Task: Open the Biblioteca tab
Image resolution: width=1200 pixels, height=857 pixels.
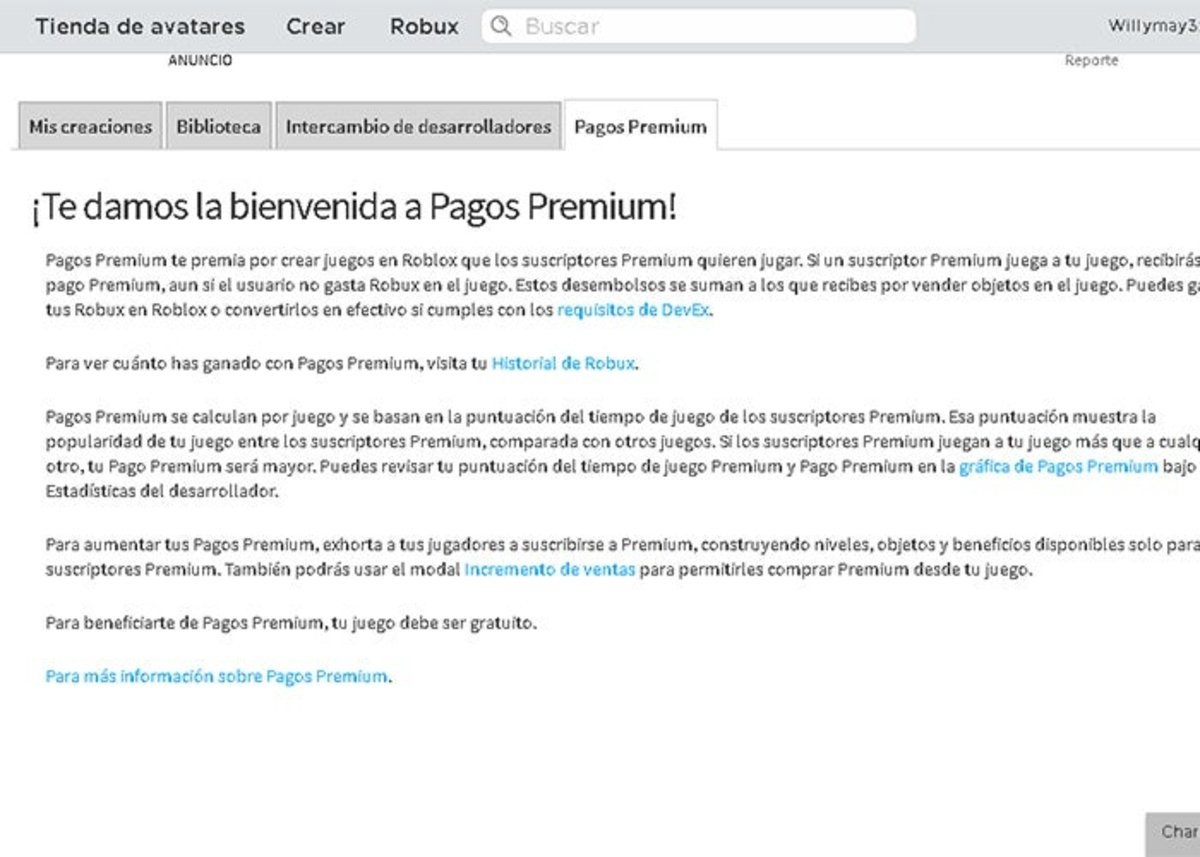Action: (218, 126)
